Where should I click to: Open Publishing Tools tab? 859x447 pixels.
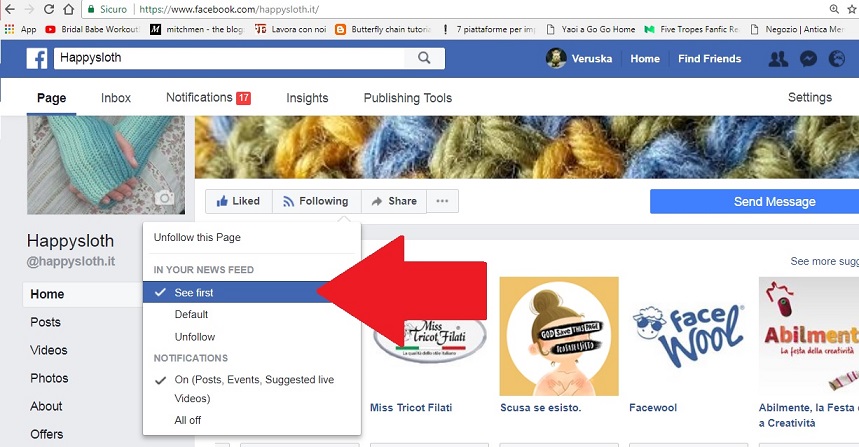coord(408,98)
